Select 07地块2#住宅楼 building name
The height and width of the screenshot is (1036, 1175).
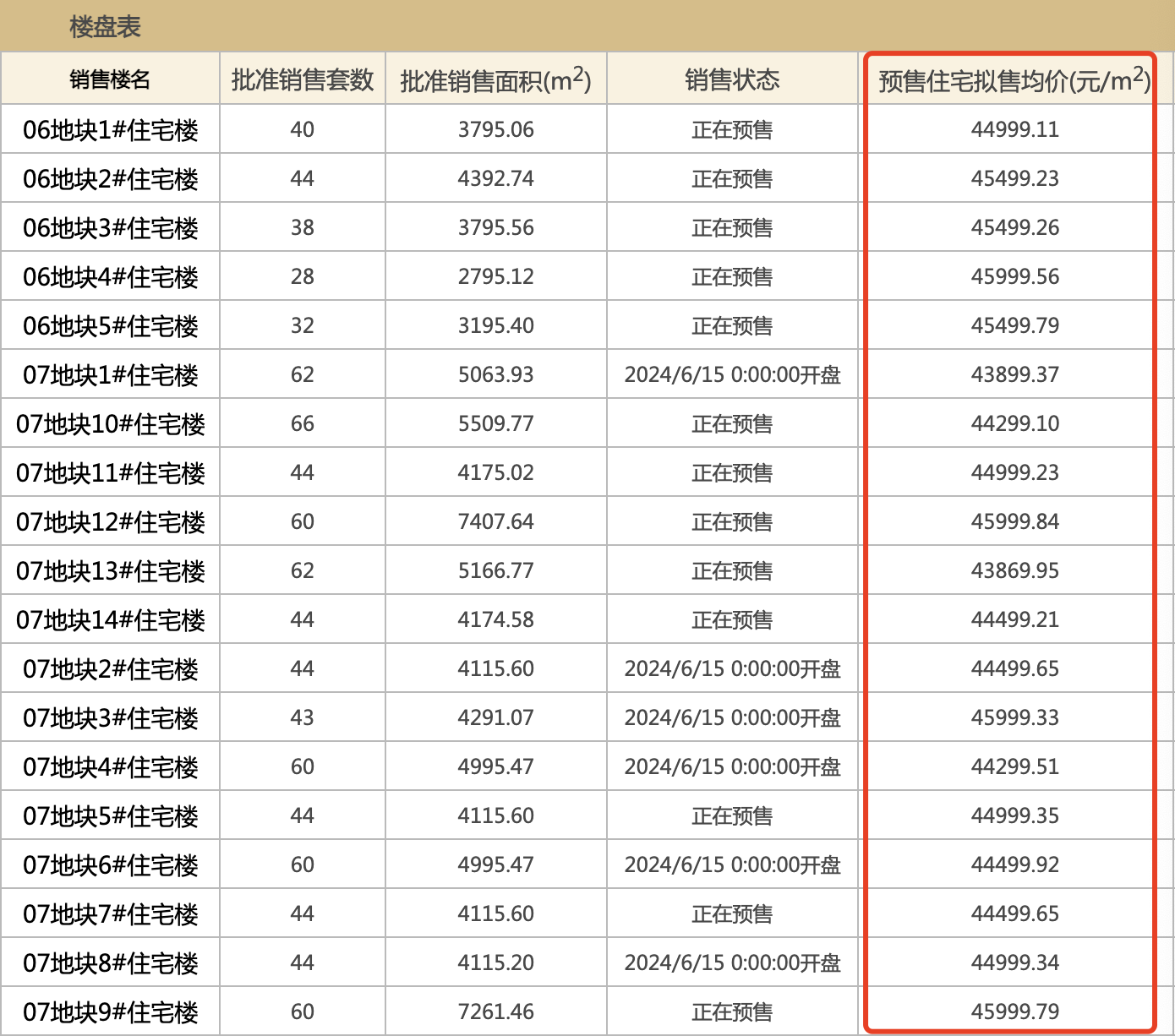111,668
